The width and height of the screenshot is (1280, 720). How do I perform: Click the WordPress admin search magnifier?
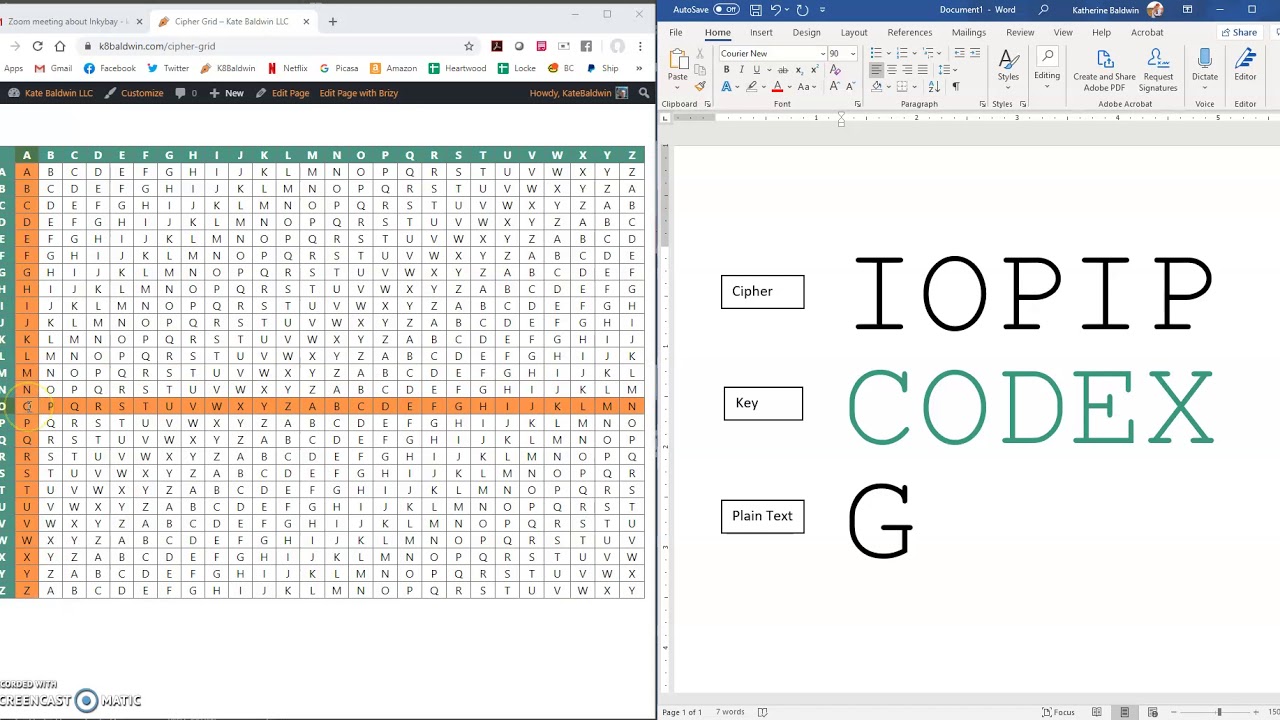click(644, 93)
